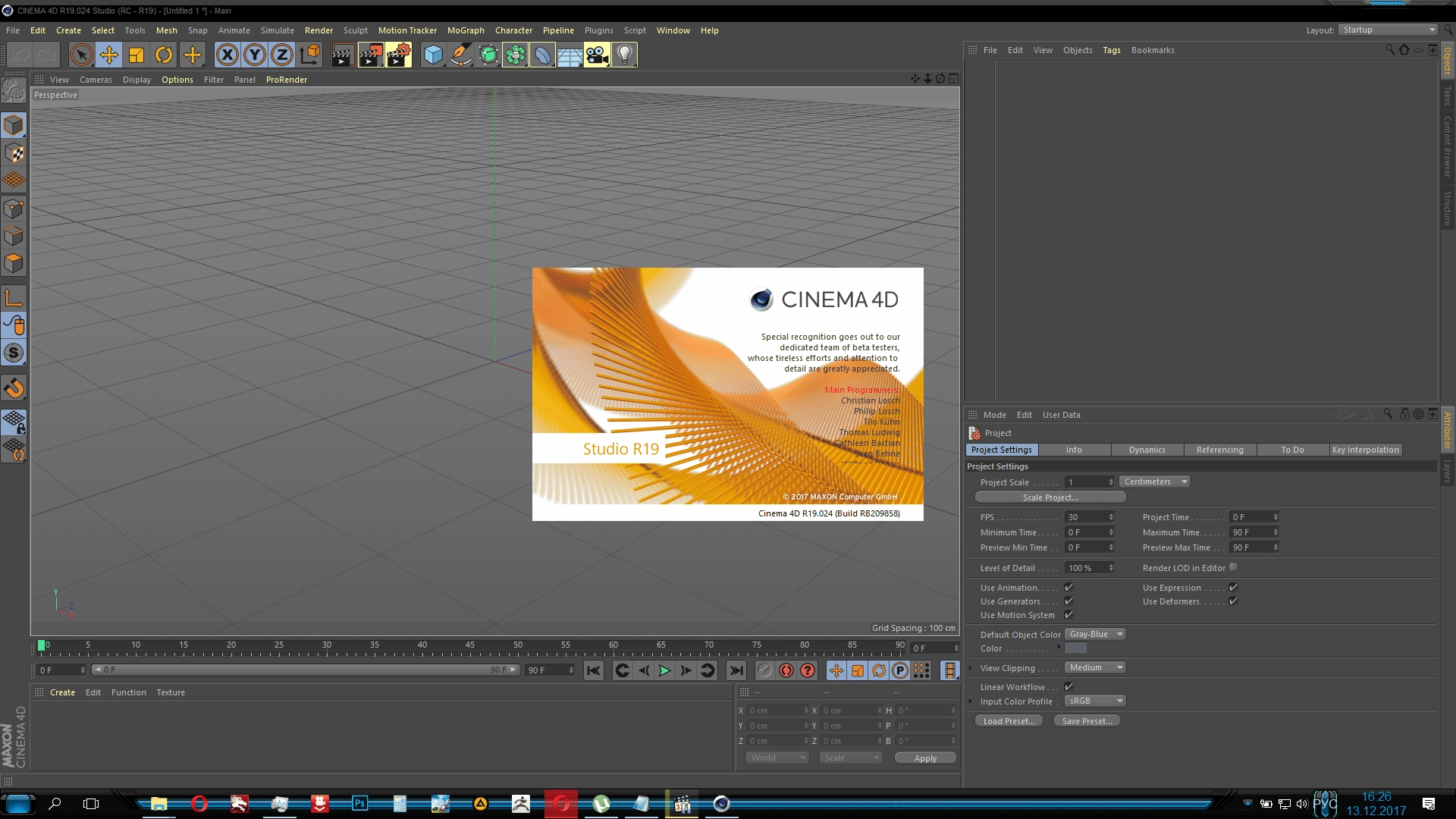
Task: Select the Move tool
Action: tap(109, 55)
